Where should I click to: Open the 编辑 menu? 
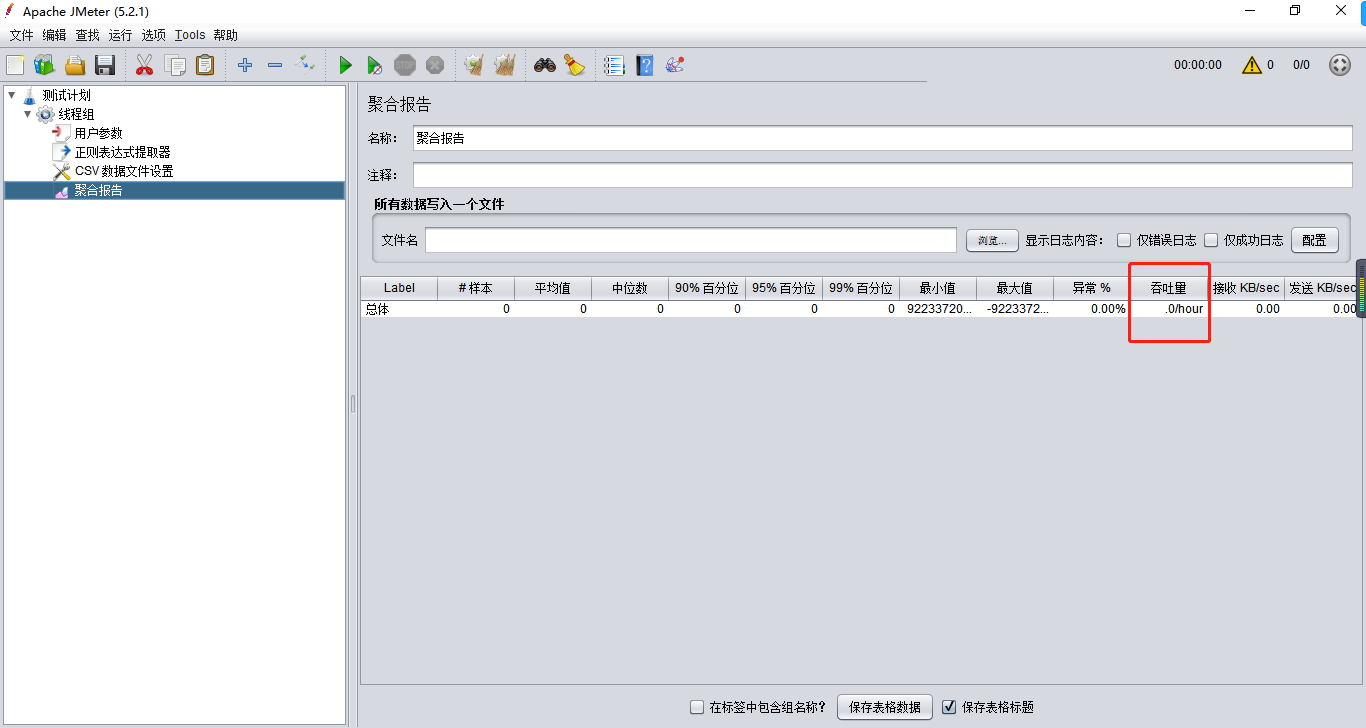coord(54,35)
